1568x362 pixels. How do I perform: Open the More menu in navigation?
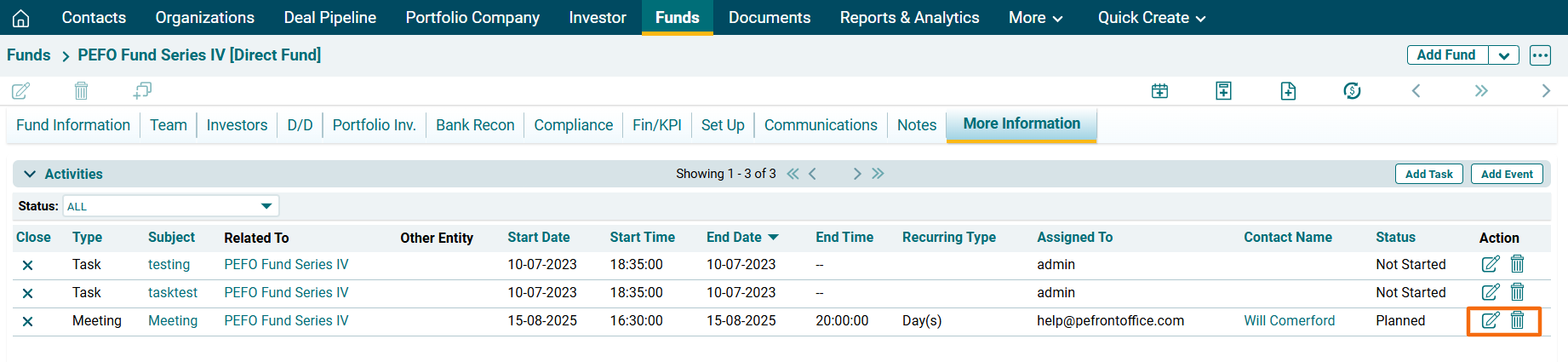[1035, 18]
